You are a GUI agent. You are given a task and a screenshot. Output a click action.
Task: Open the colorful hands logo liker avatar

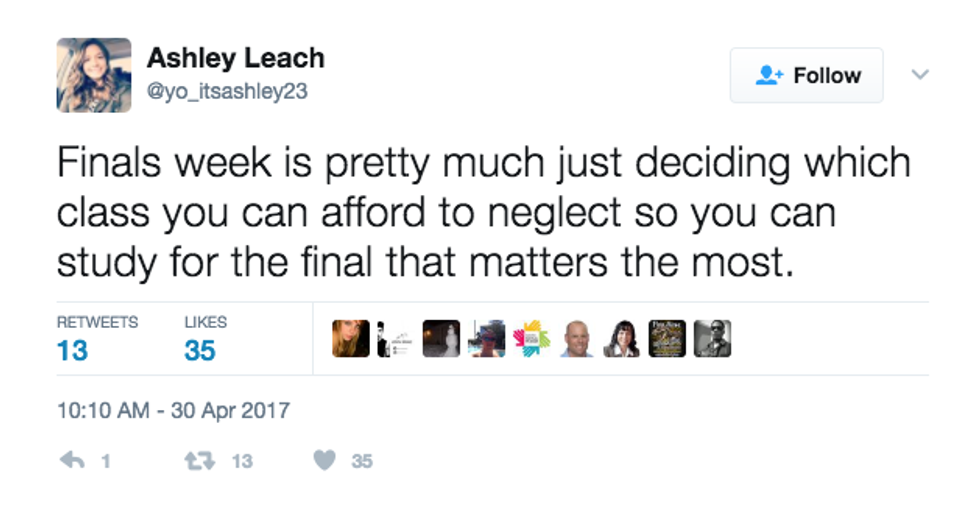[x=531, y=338]
